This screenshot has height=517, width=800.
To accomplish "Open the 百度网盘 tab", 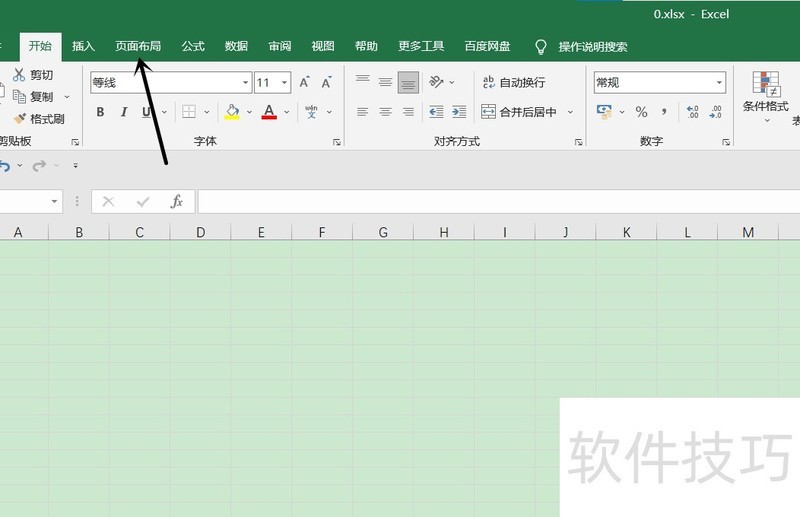I will (487, 46).
